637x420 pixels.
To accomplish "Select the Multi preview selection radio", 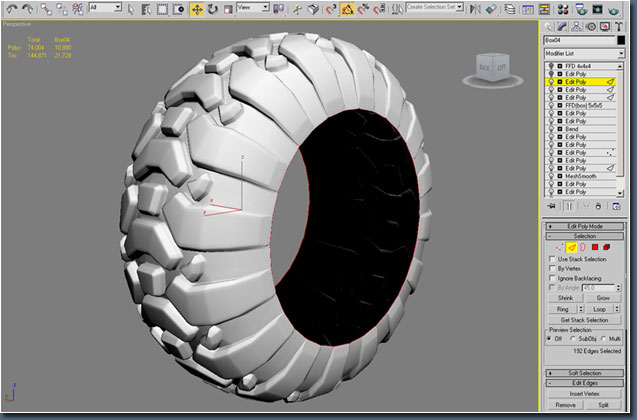I will click(603, 338).
